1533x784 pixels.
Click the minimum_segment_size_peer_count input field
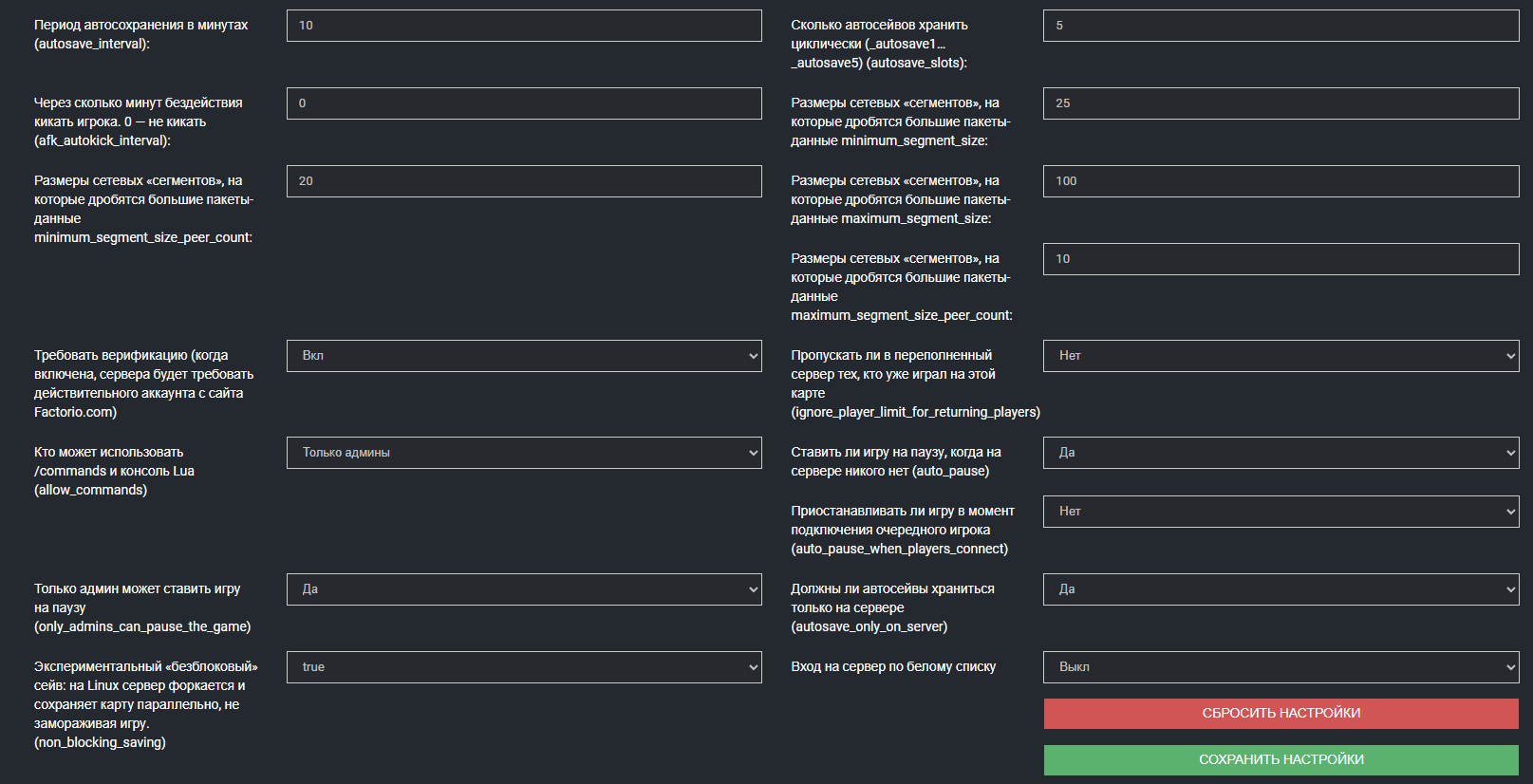tap(523, 181)
